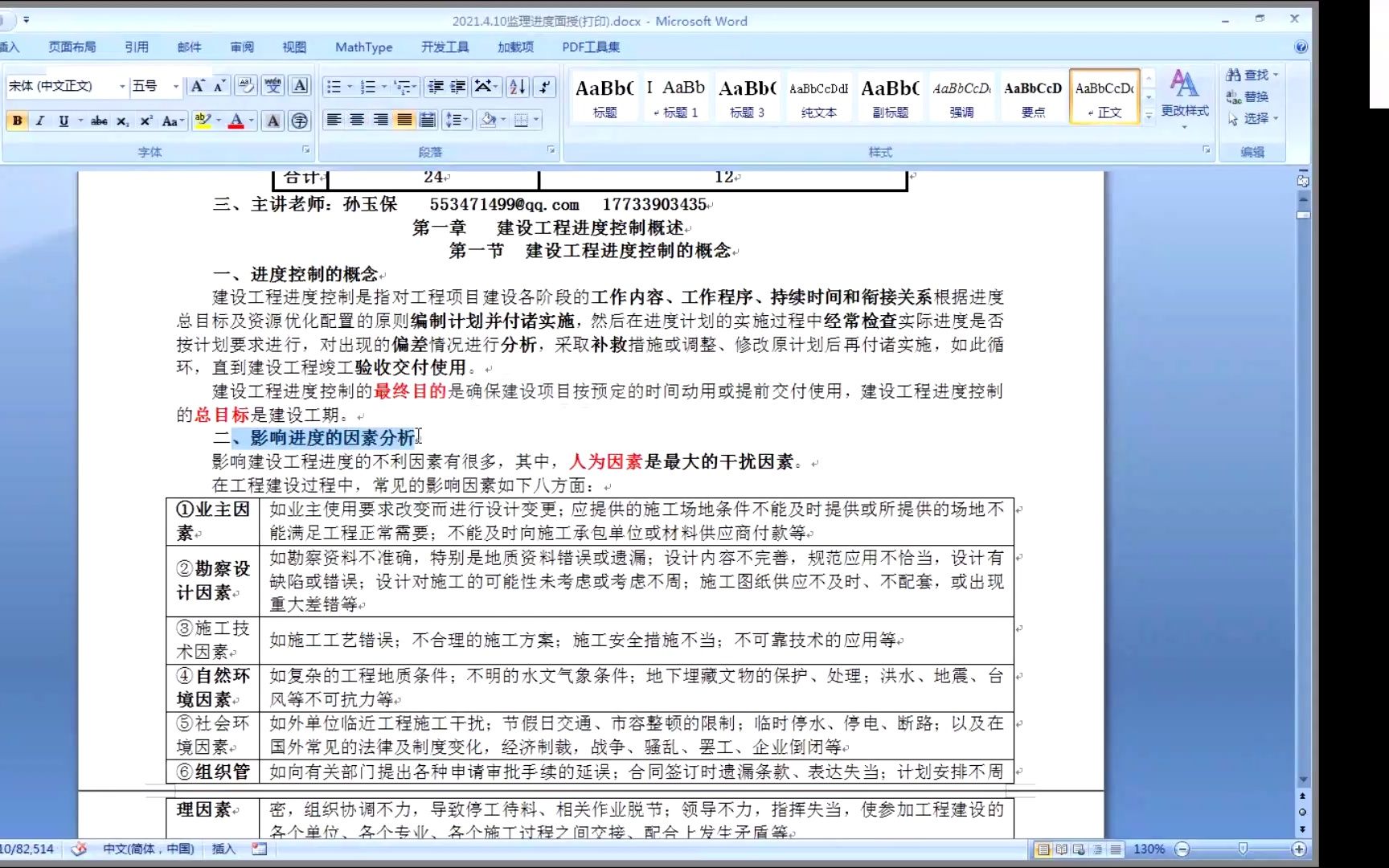Toggle italic formatting

pos(39,121)
